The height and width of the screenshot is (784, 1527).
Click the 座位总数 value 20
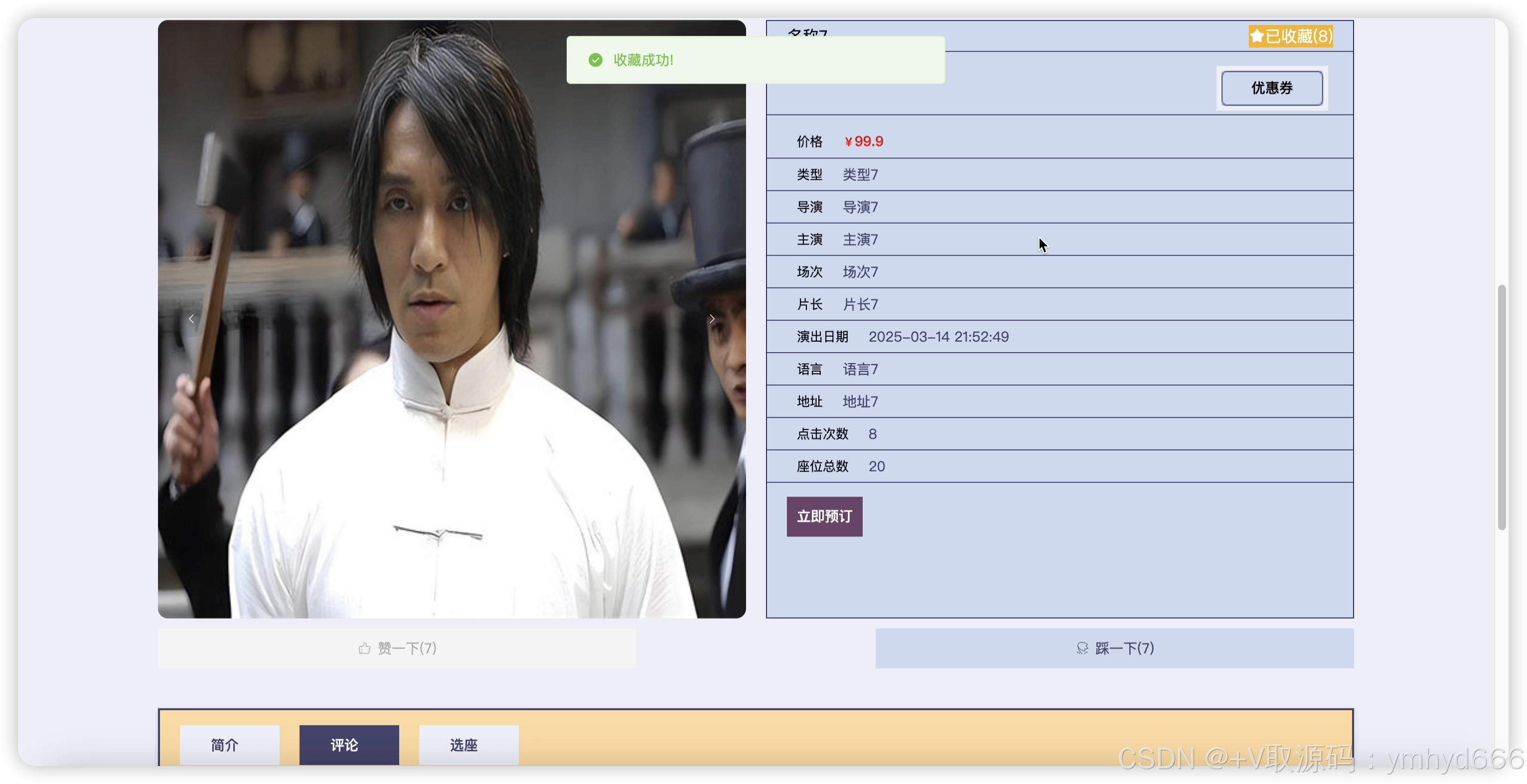(876, 466)
